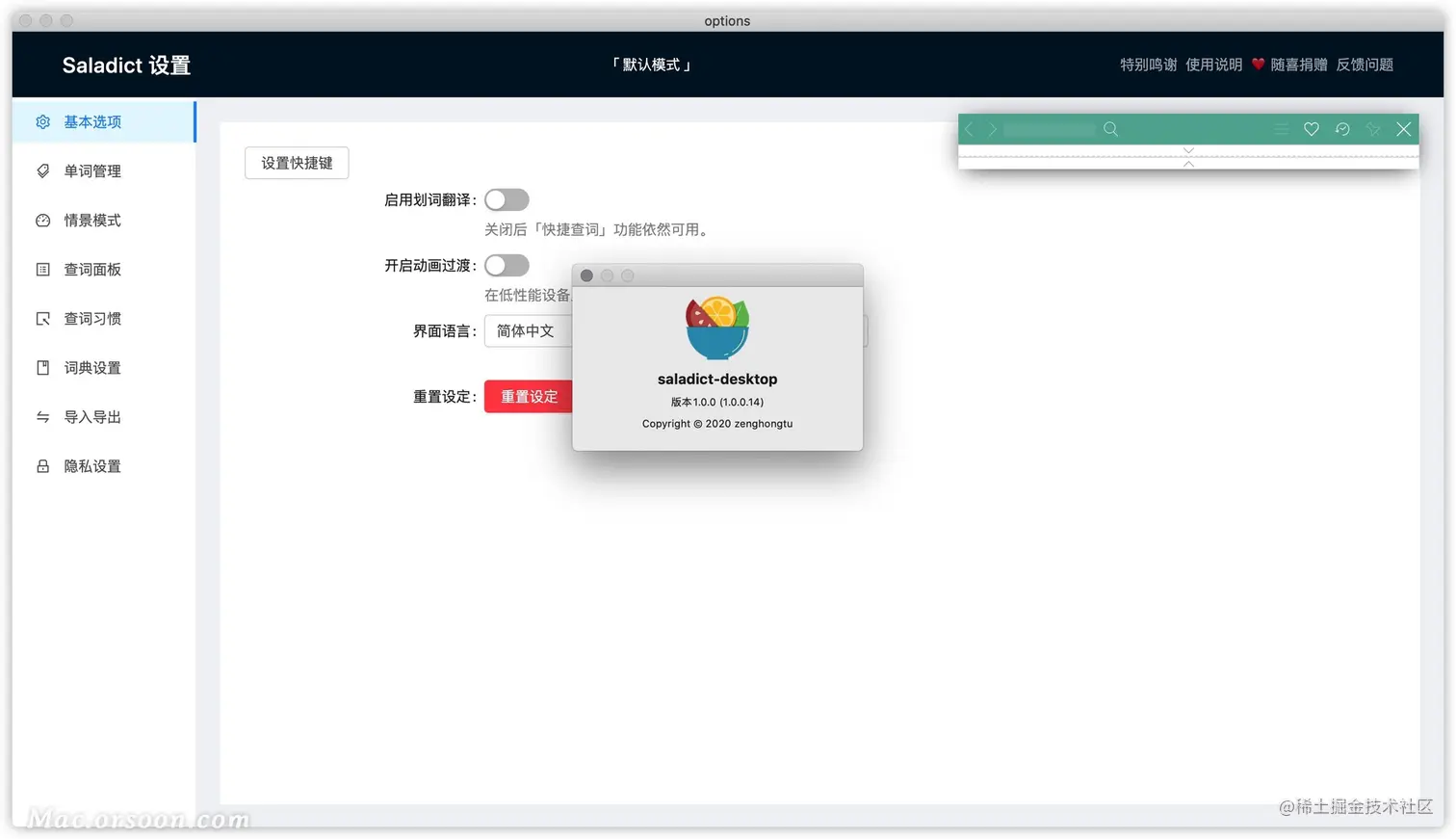
Task: Click the back arrow in the dict panel
Action: pyautogui.click(x=970, y=129)
